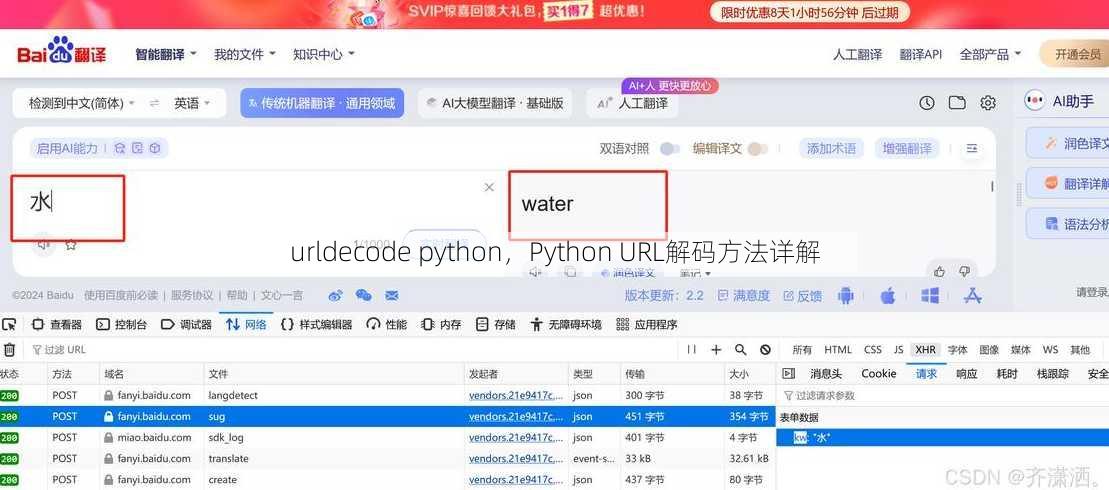This screenshot has width=1109, height=490.
Task: Switch to 控制台 devtools tab
Action: [x=122, y=325]
